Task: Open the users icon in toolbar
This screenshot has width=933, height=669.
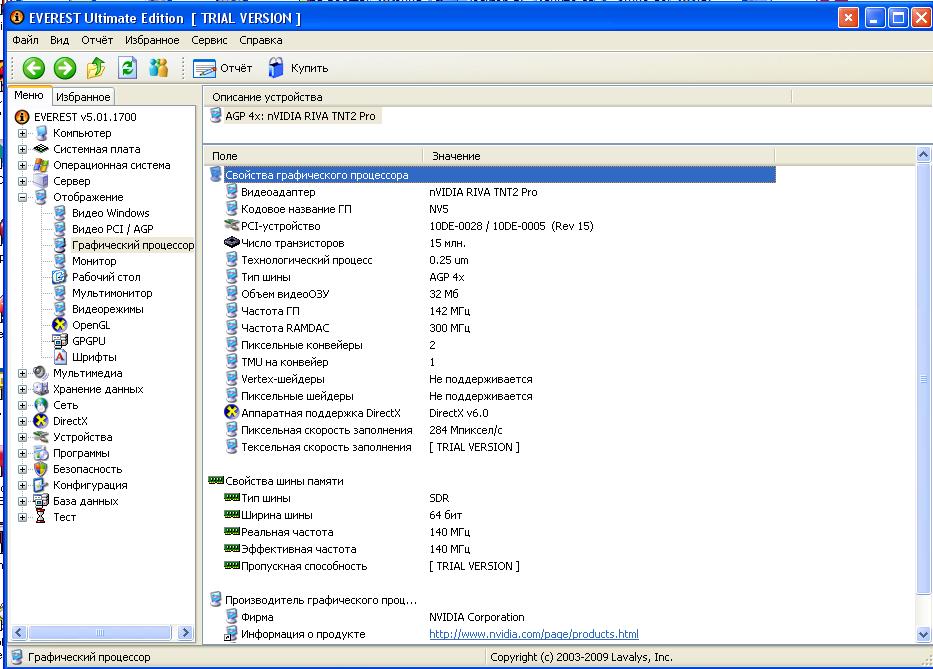Action: (x=158, y=68)
